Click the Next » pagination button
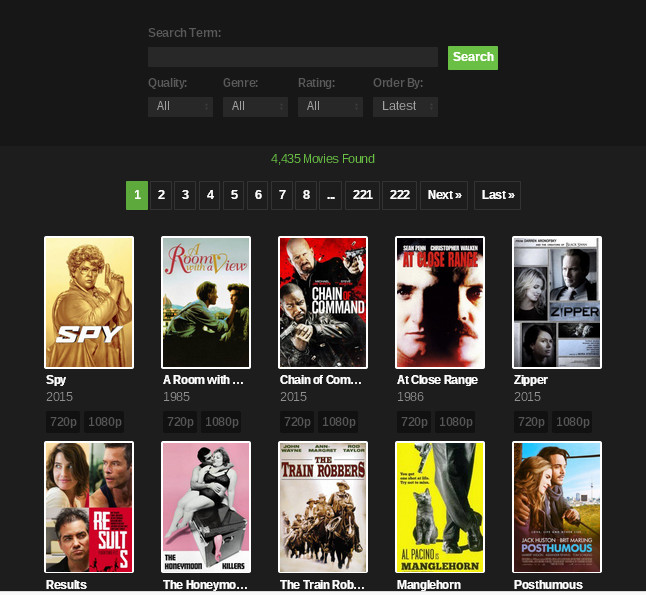Image resolution: width=646 pixels, height=595 pixels. point(444,195)
